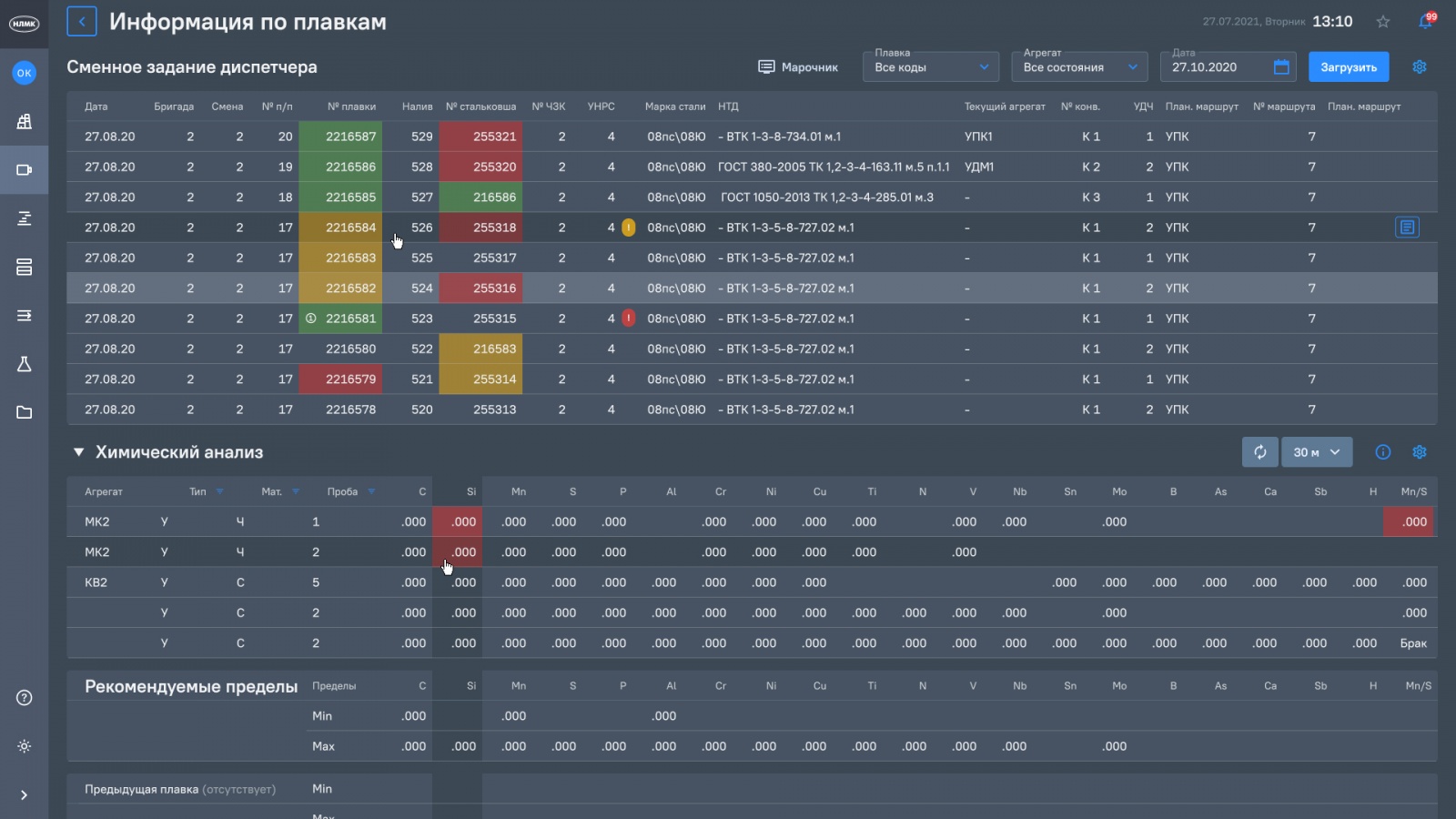Screen dimensions: 1456x819
Task: Refresh the chemical analysis data
Action: 1260,452
